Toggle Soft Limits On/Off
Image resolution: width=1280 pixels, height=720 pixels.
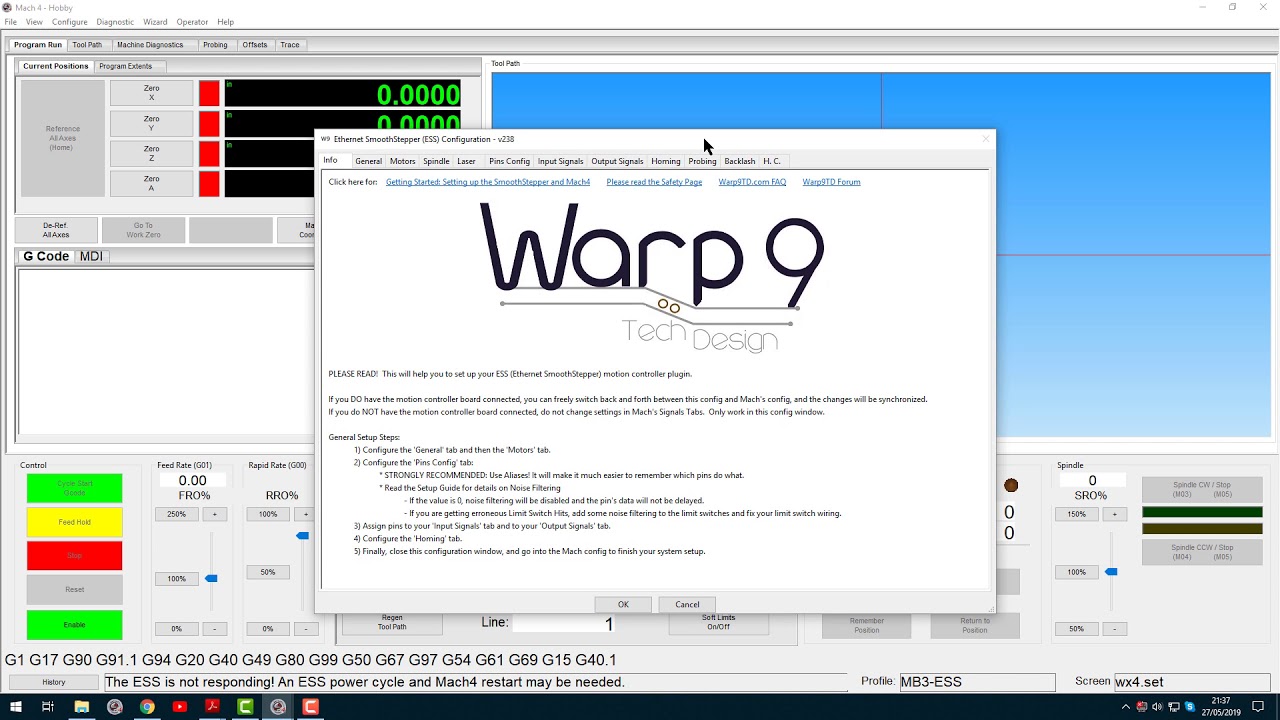coord(718,622)
